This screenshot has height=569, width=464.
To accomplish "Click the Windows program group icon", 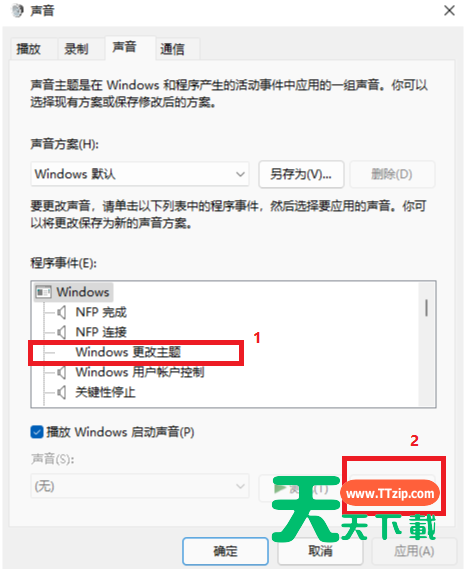I will [43, 292].
